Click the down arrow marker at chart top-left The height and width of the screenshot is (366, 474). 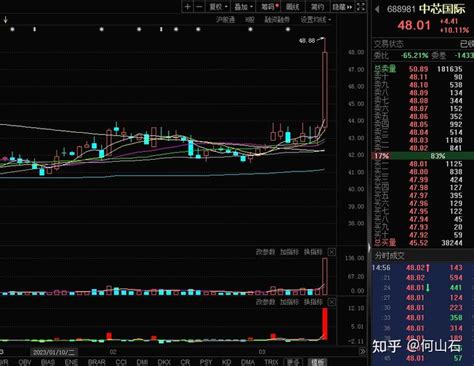[x=5, y=20]
